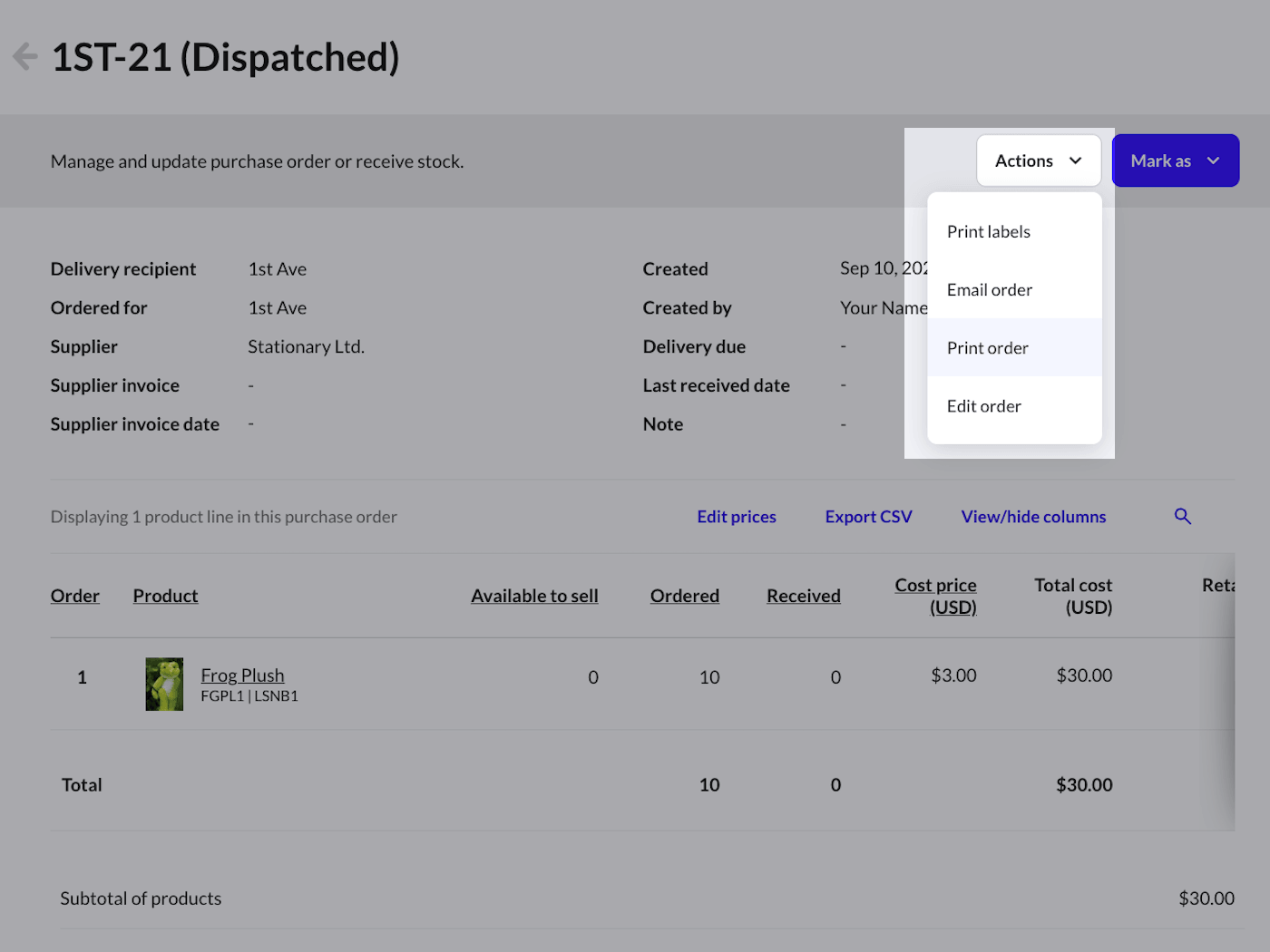Select the Last received date label
This screenshot has height=952, width=1270.
(x=716, y=385)
